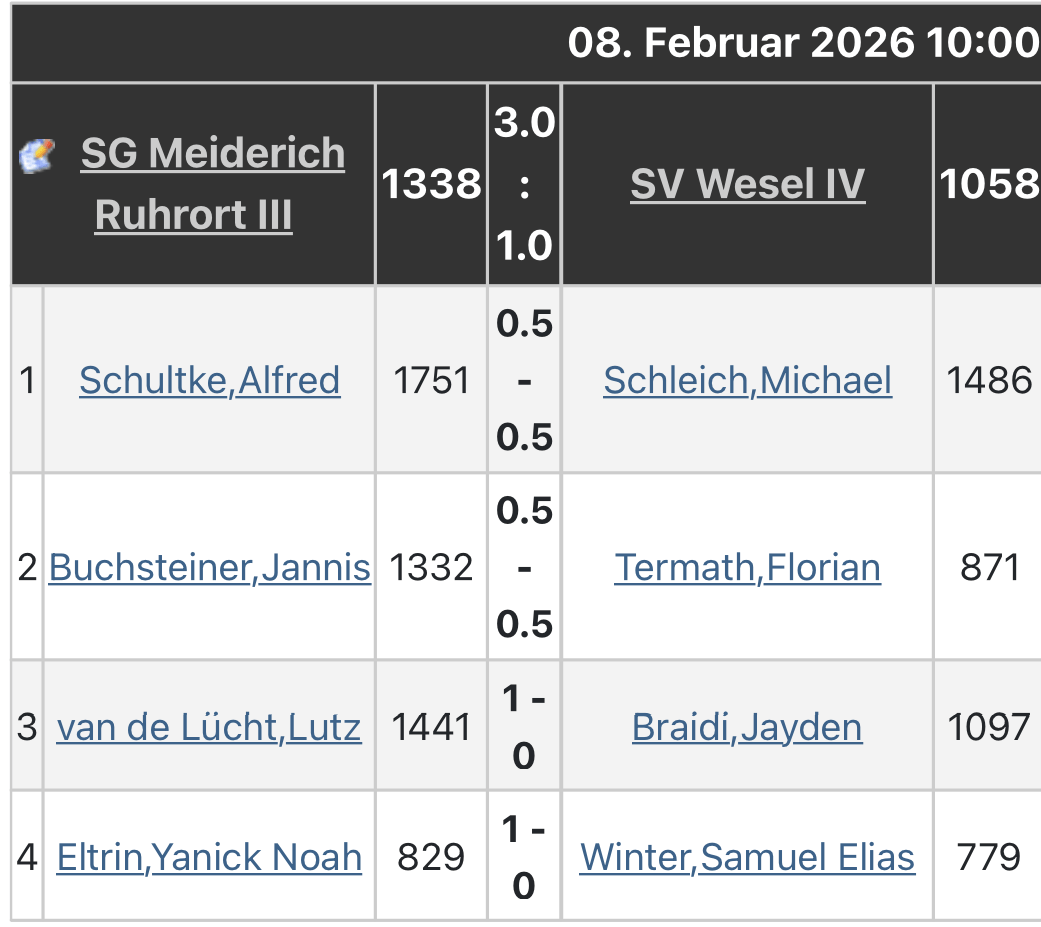Click the 3.0 : 1.0 match score cell

point(524,184)
